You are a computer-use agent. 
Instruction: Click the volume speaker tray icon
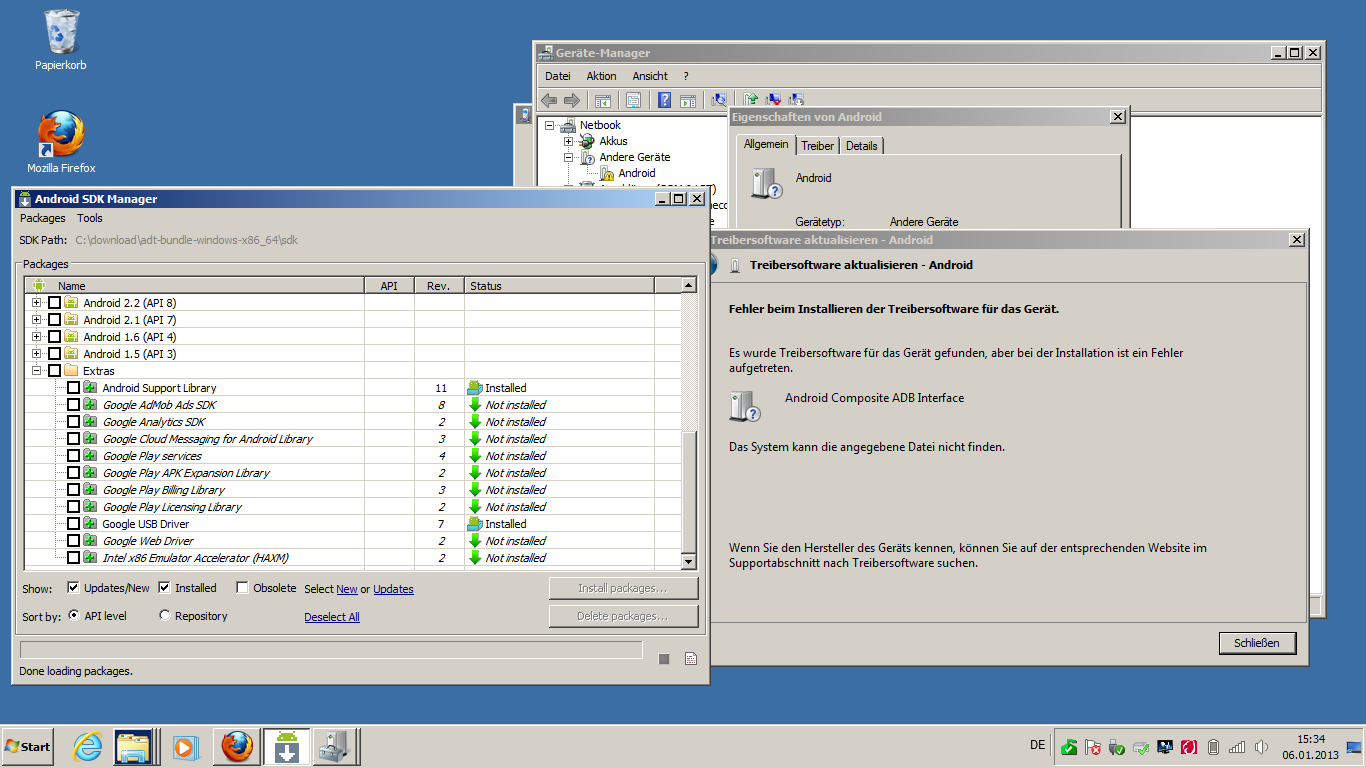tap(1262, 747)
